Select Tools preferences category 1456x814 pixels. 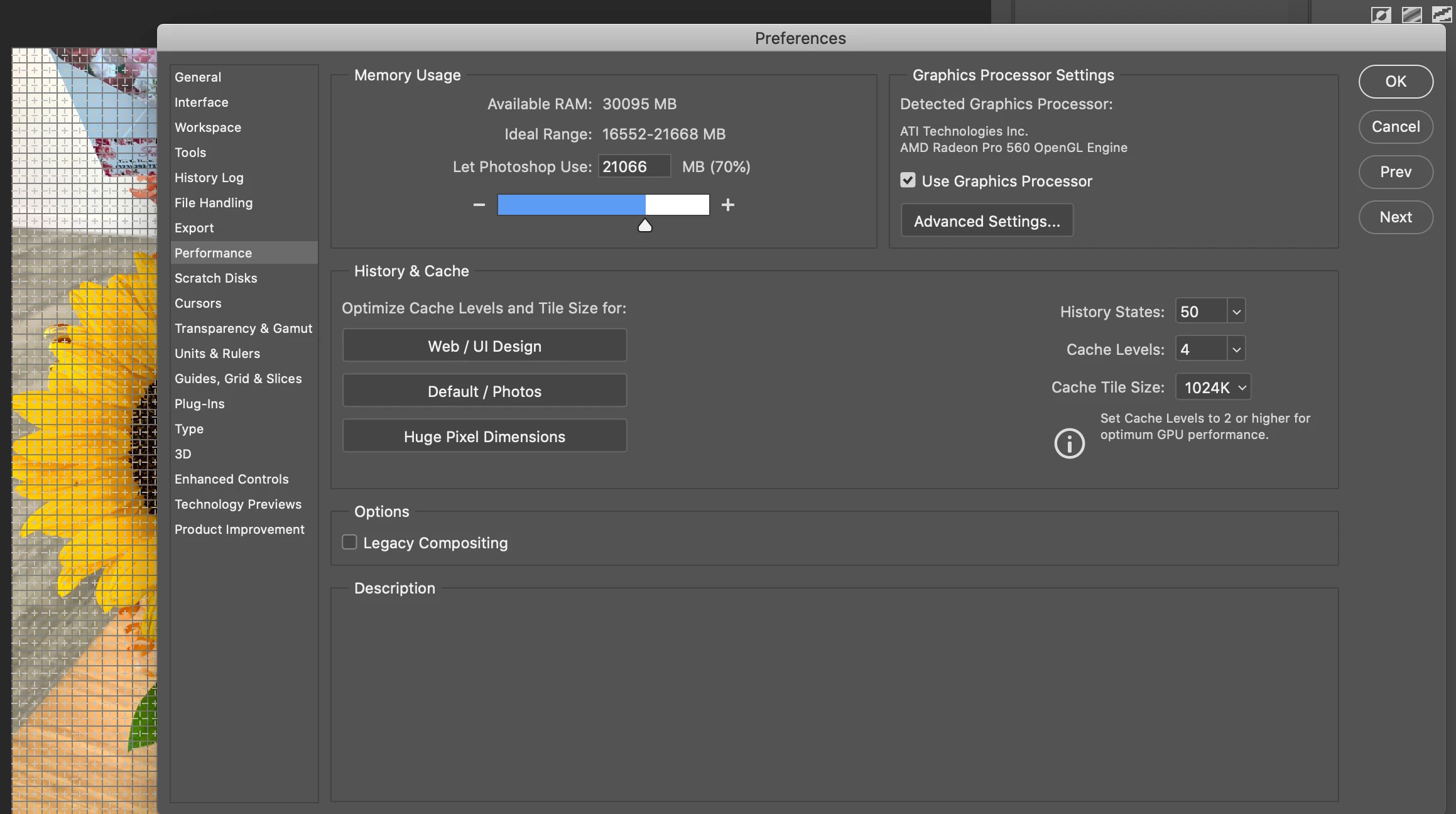244,153
